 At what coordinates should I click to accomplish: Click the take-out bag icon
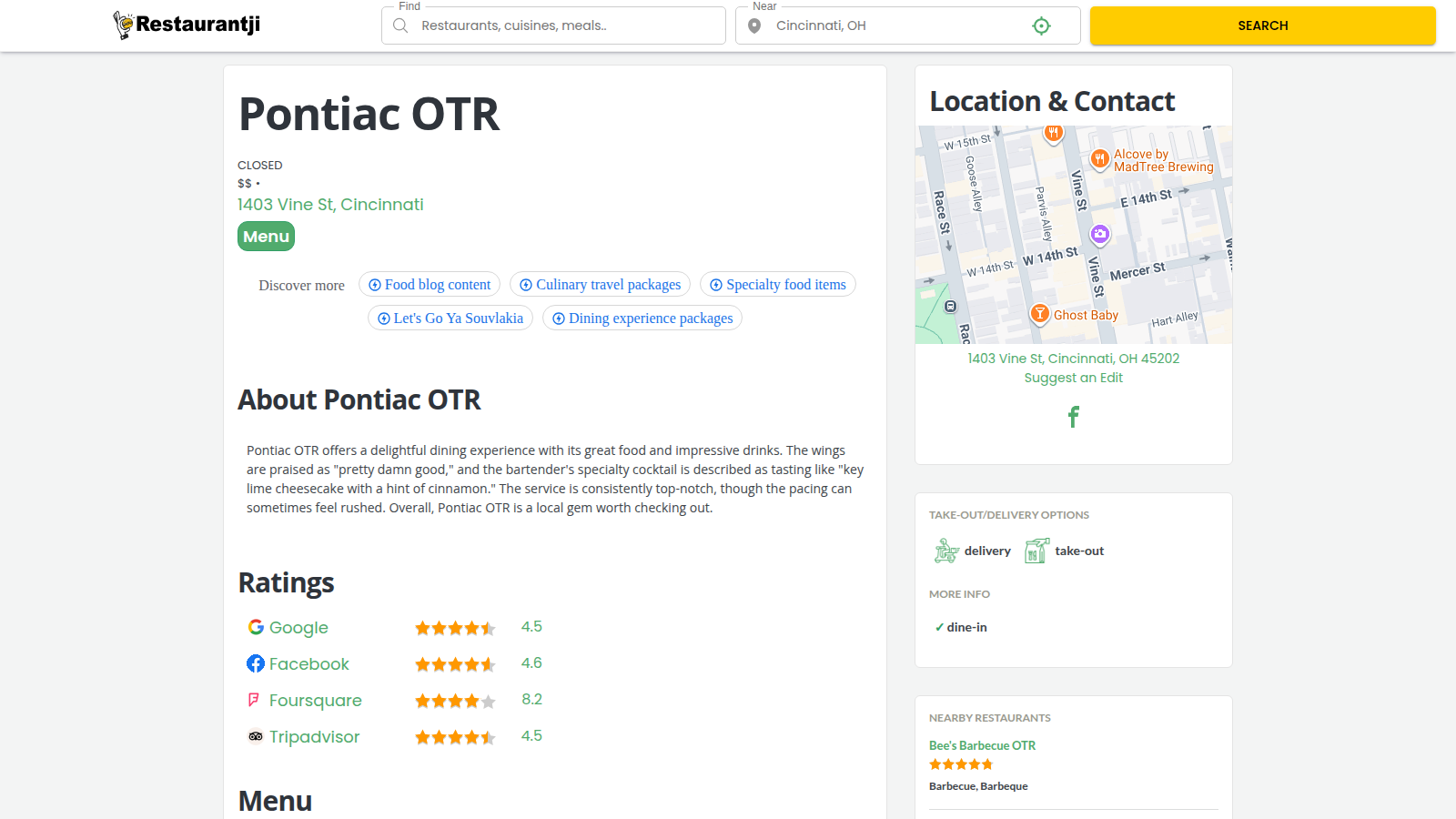[1036, 551]
